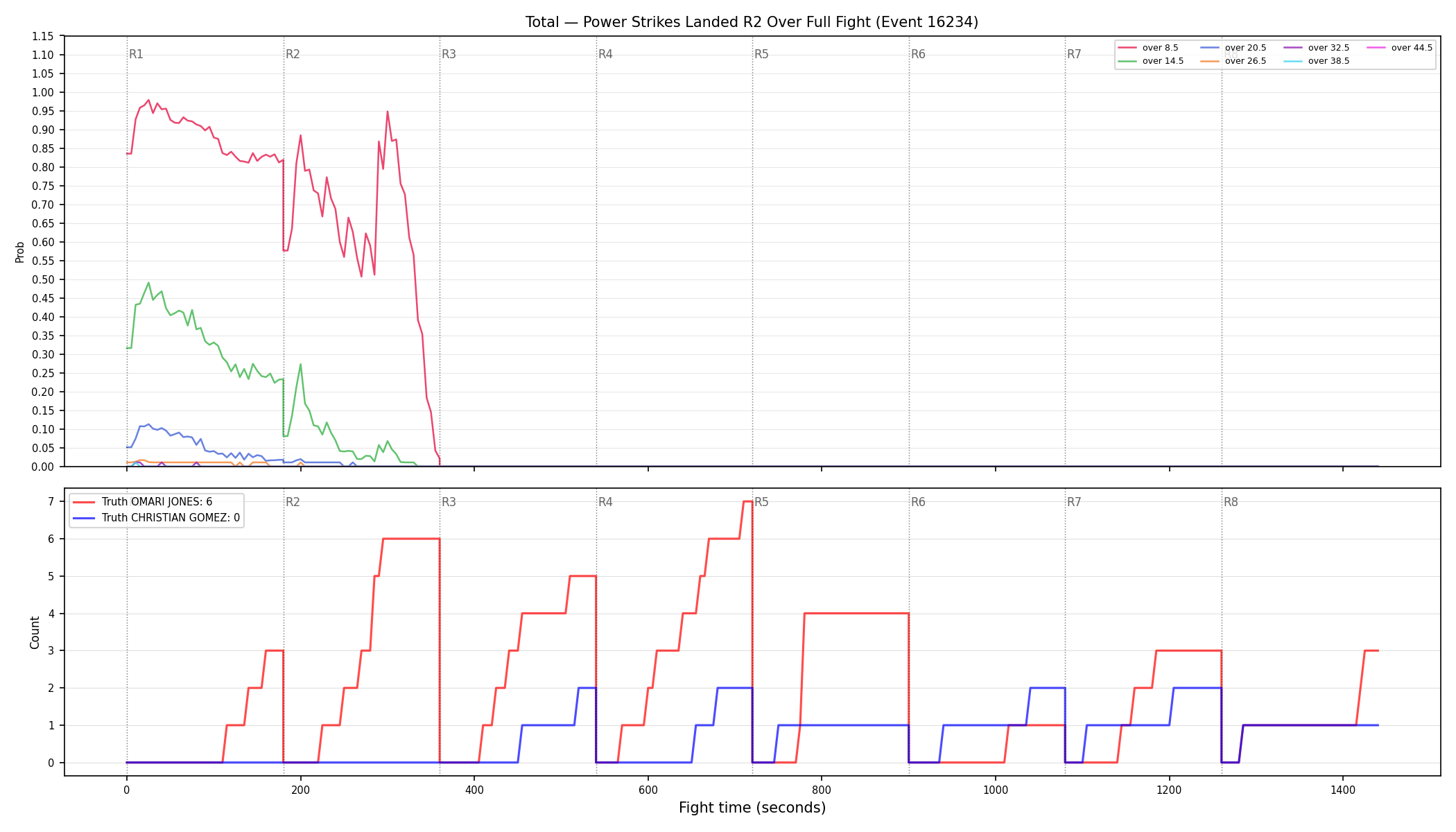The width and height of the screenshot is (1456, 832).
Task: Select the 'over 38.5' legend entry
Action: click(x=1316, y=61)
